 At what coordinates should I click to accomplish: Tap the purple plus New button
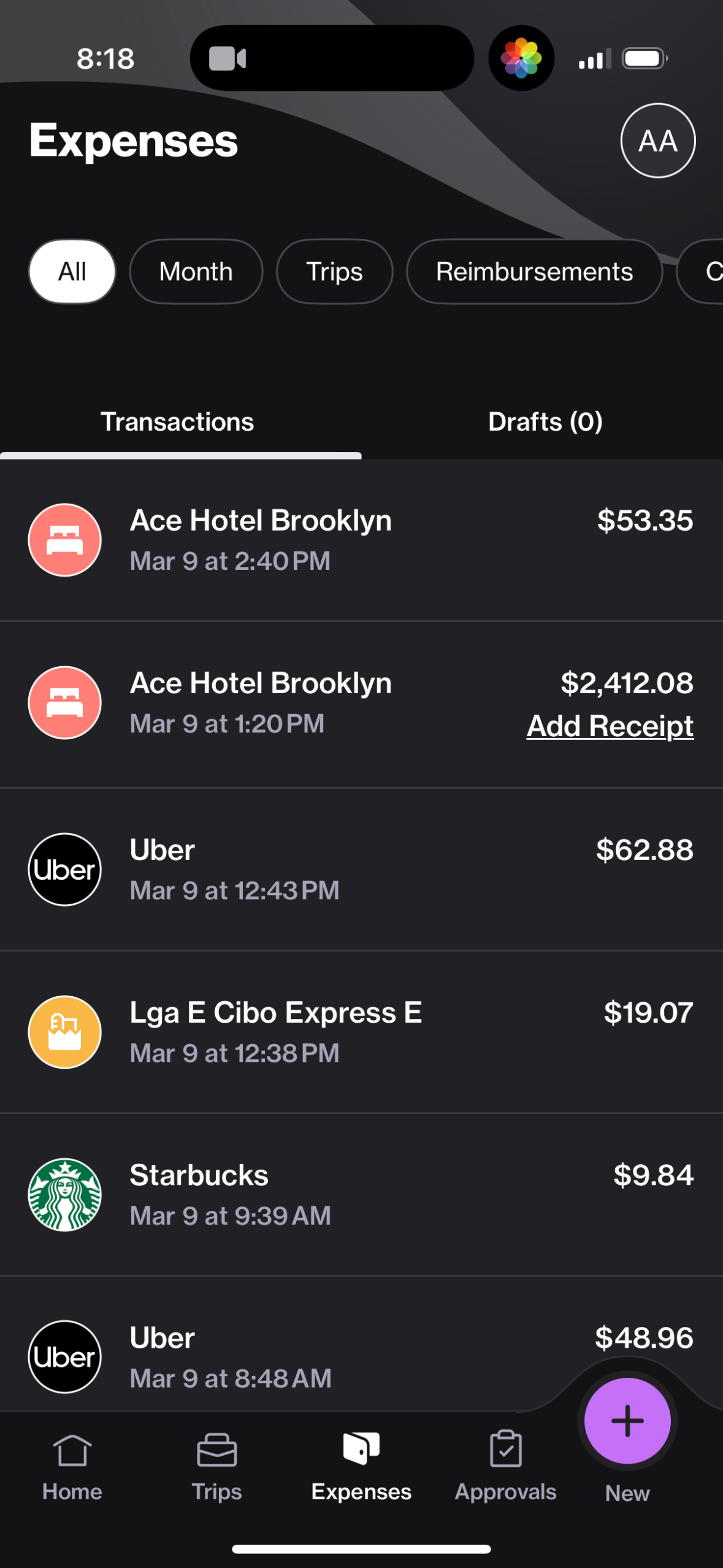(x=627, y=1420)
